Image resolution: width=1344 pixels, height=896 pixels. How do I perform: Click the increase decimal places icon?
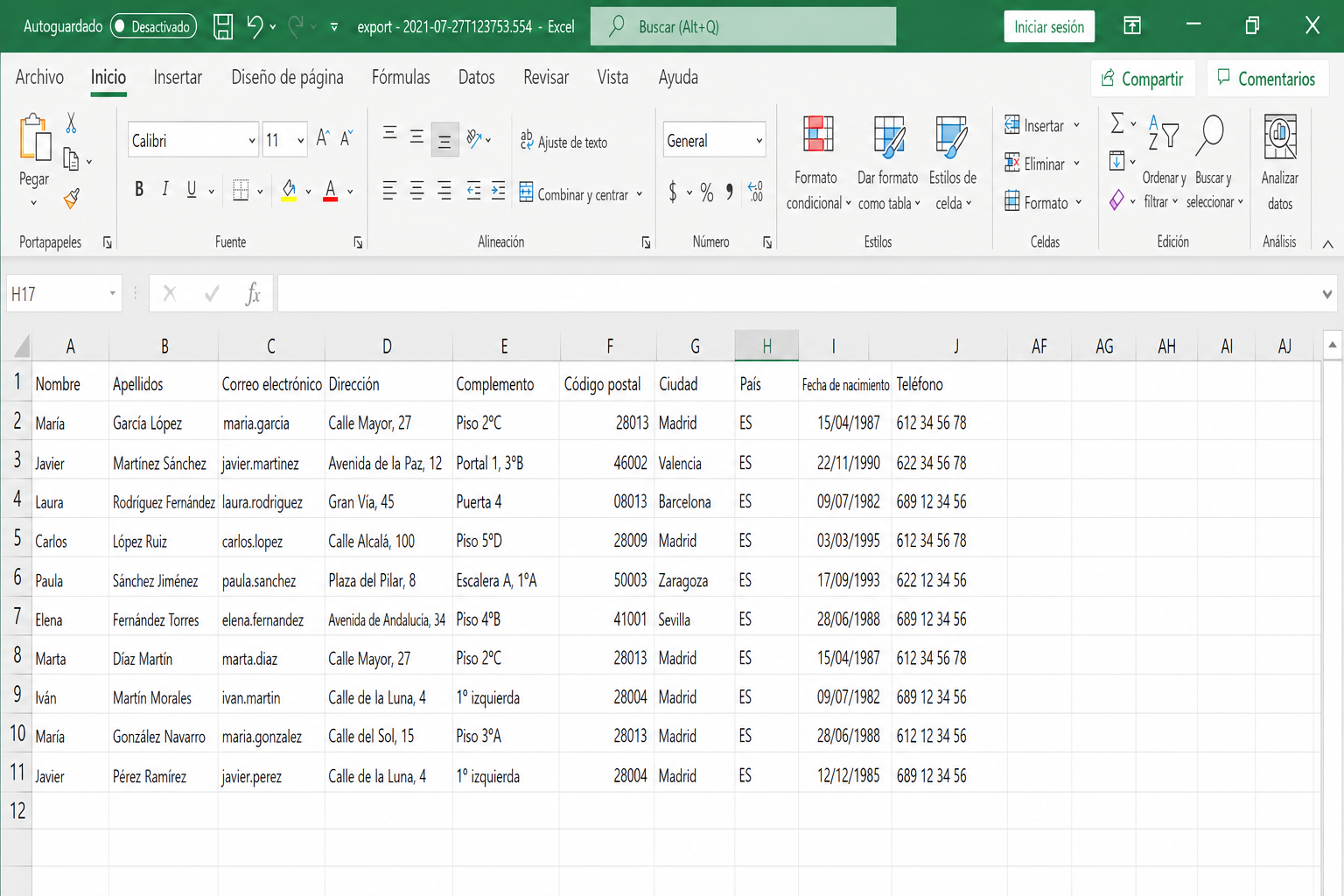coord(755,192)
